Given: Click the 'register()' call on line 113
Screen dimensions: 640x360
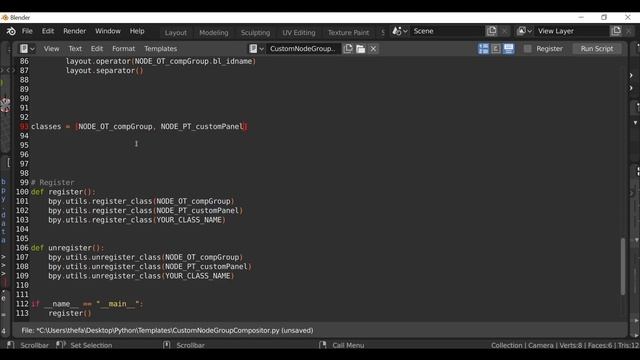Looking at the screenshot, I should (70, 313).
